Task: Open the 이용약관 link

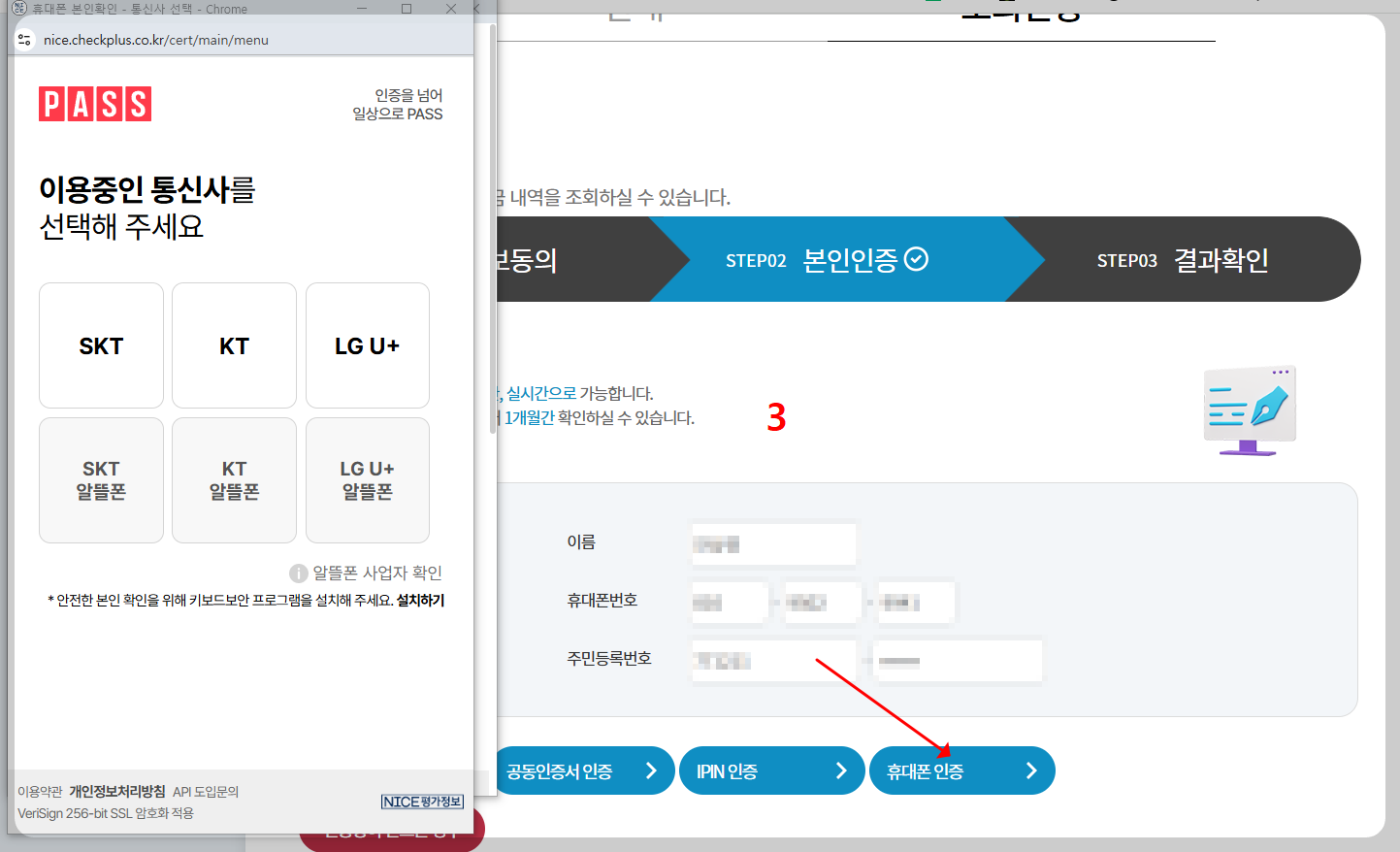Action: tap(40, 792)
